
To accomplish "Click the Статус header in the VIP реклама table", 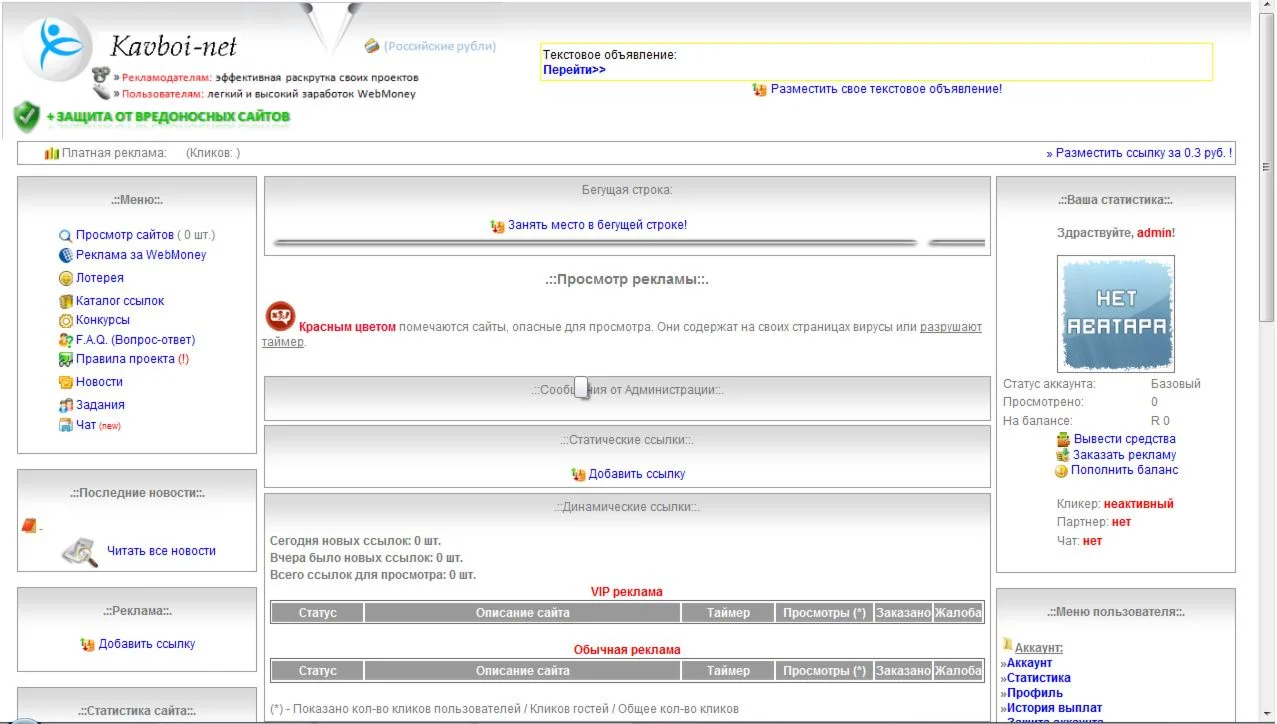I will click(318, 613).
